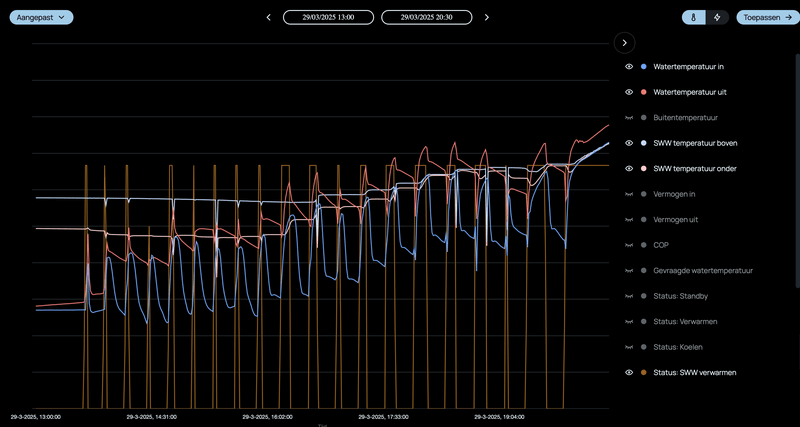Viewport: 800px width, 427px height.
Task: Show Status: Standby eye icon
Action: 629,296
